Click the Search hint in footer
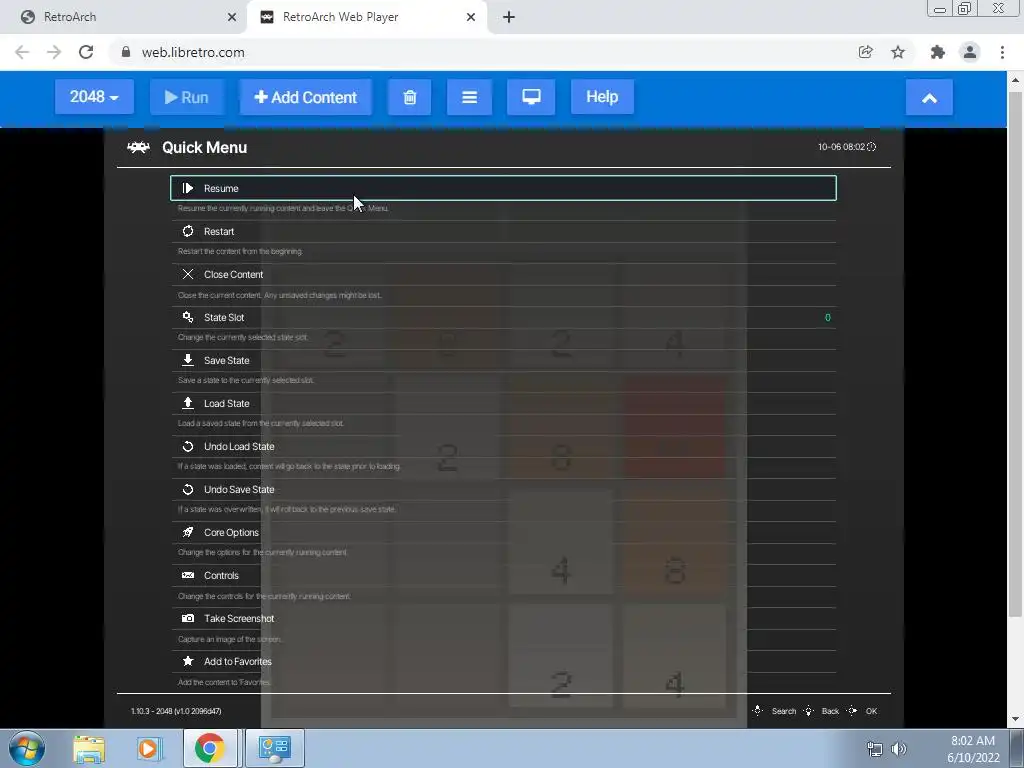This screenshot has height=768, width=1024. tap(776, 711)
